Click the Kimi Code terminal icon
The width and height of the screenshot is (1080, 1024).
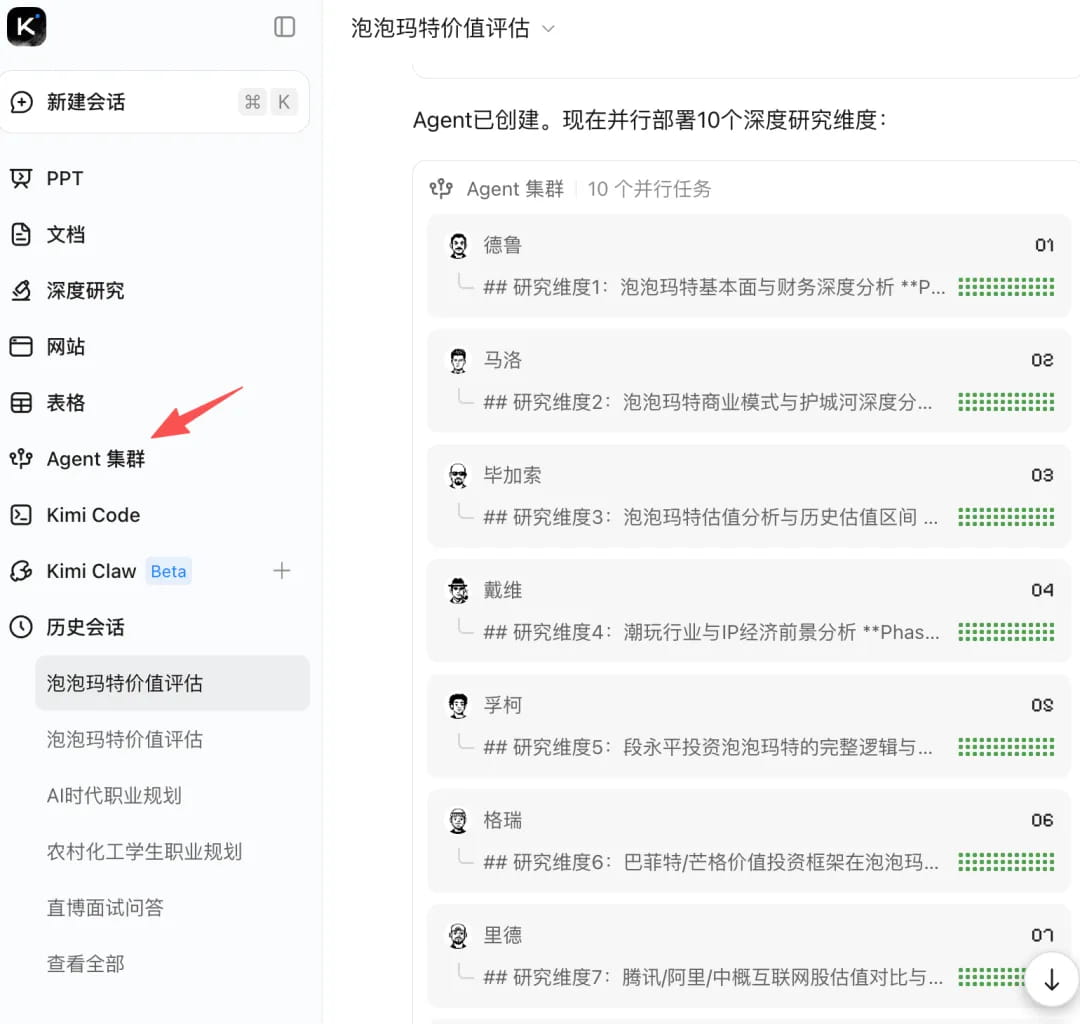coord(21,515)
